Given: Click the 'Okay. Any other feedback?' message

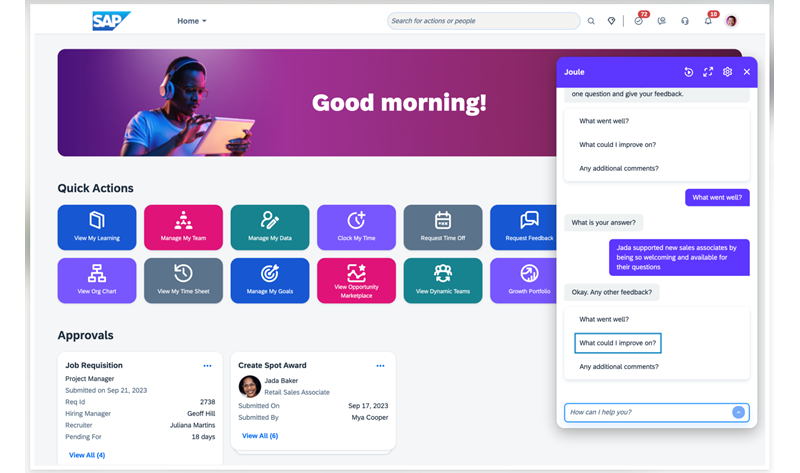Looking at the screenshot, I should (612, 292).
